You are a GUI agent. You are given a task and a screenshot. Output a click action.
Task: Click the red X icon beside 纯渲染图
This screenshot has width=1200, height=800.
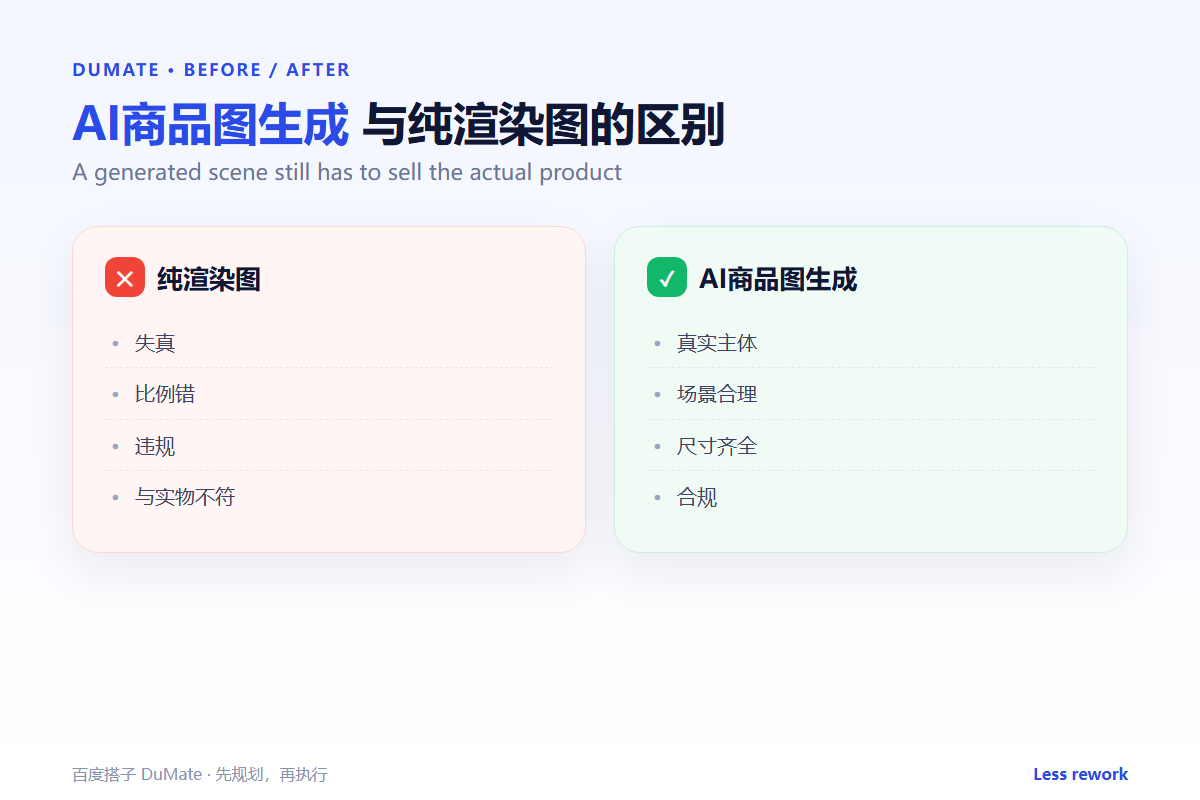pyautogui.click(x=125, y=278)
